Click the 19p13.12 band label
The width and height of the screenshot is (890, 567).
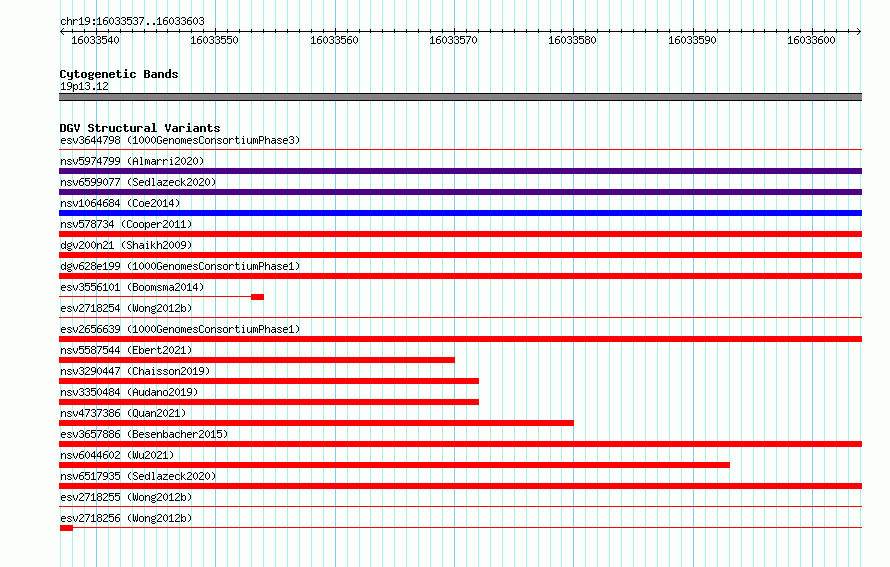point(84,86)
